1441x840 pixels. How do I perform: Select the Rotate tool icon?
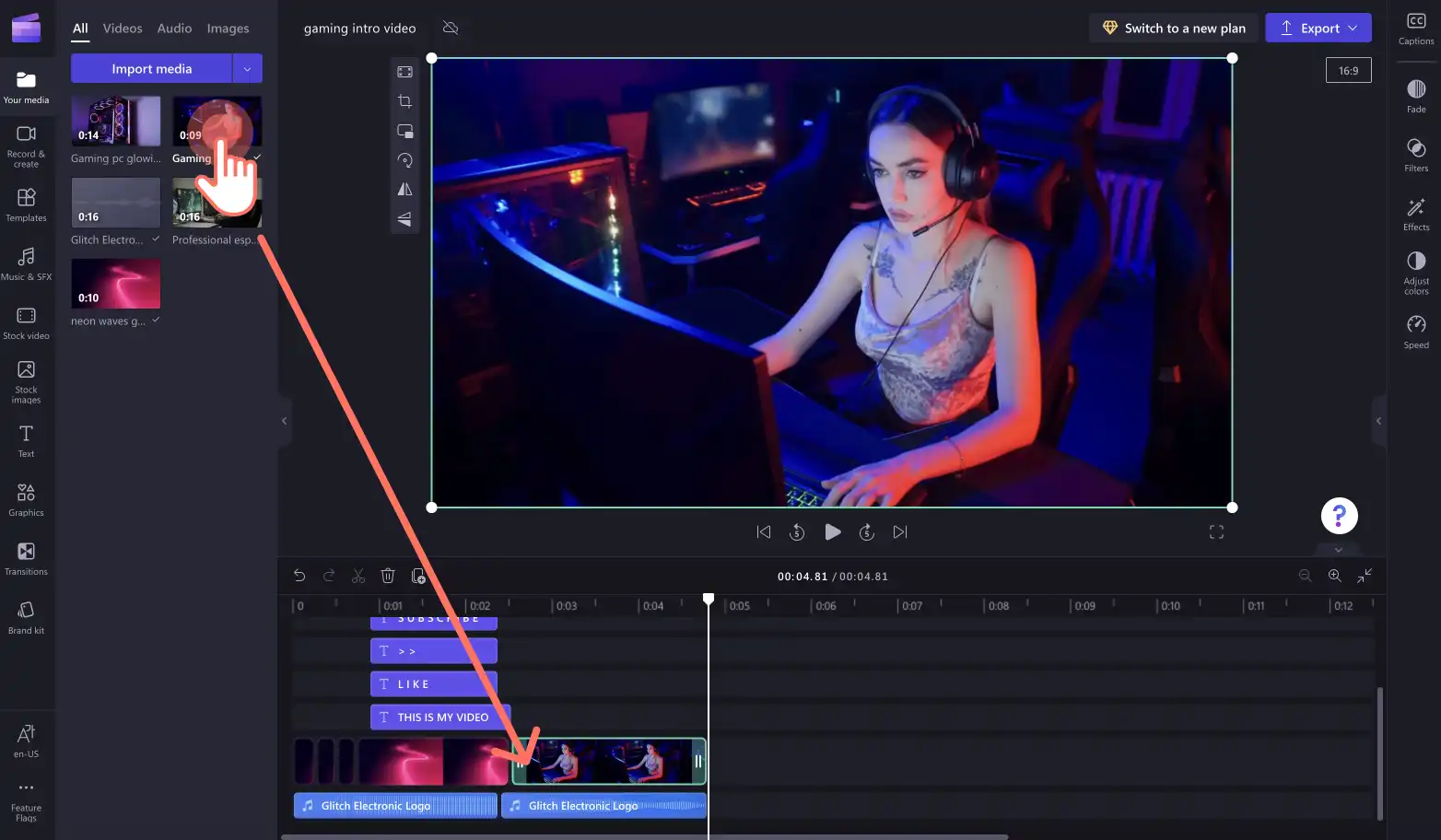coord(404,160)
